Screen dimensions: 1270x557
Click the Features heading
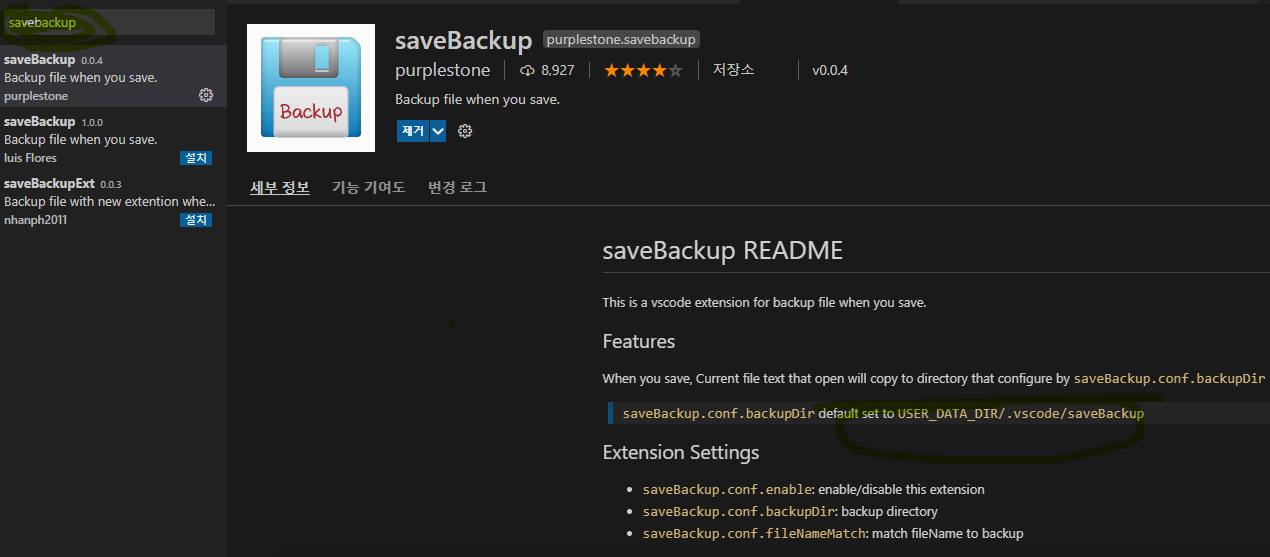point(639,341)
